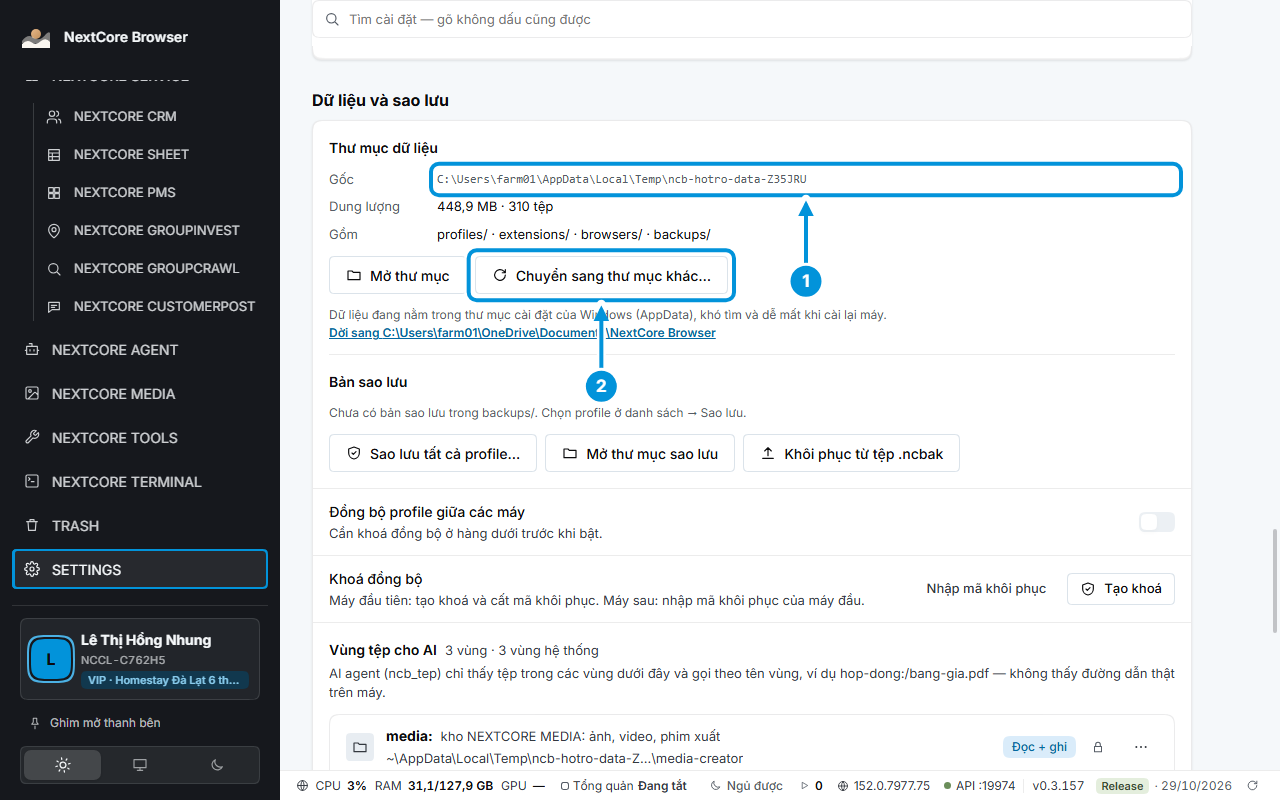Open NEXTCORE TOOLS section
Image resolution: width=1280 pixels, height=800 pixels.
140,438
